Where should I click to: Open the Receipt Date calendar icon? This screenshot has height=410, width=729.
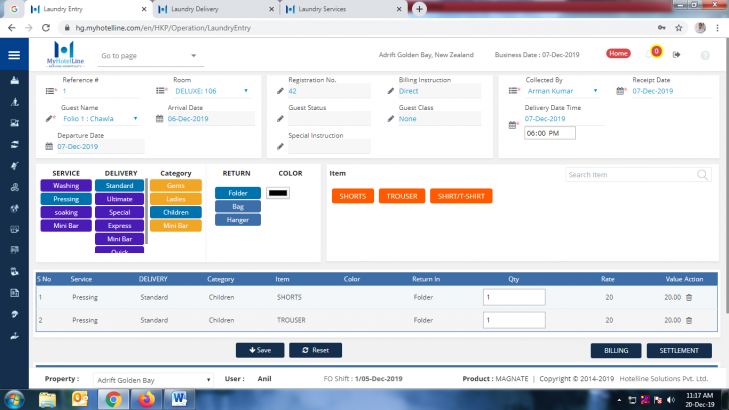click(624, 91)
